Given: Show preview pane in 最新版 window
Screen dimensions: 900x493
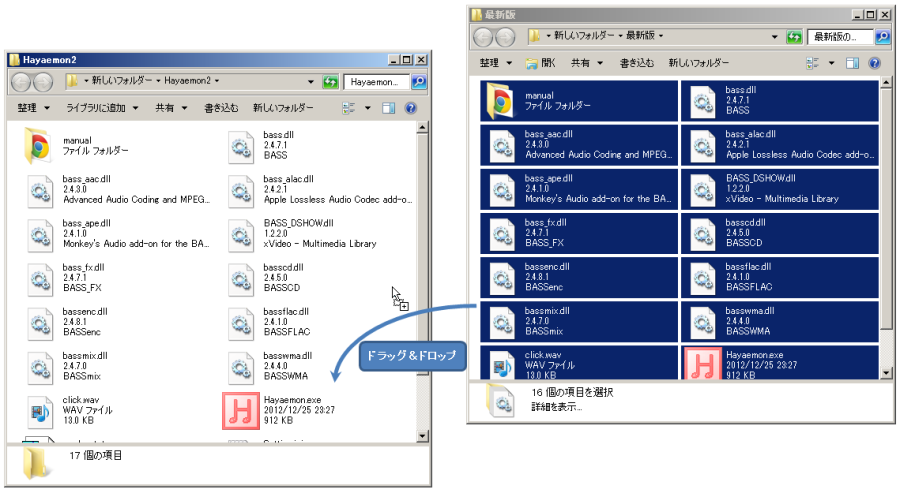Looking at the screenshot, I should click(853, 63).
